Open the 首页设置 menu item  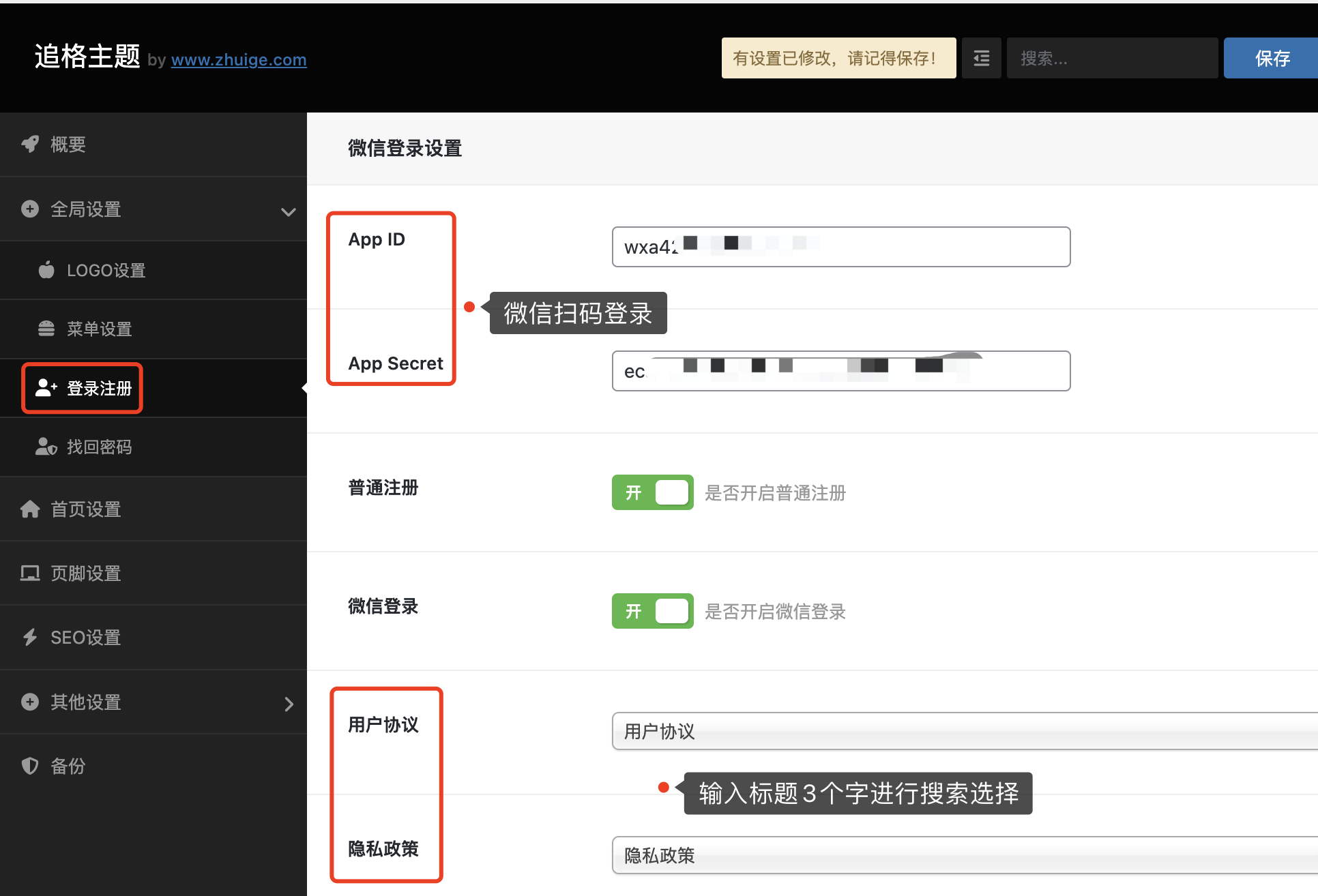click(153, 509)
